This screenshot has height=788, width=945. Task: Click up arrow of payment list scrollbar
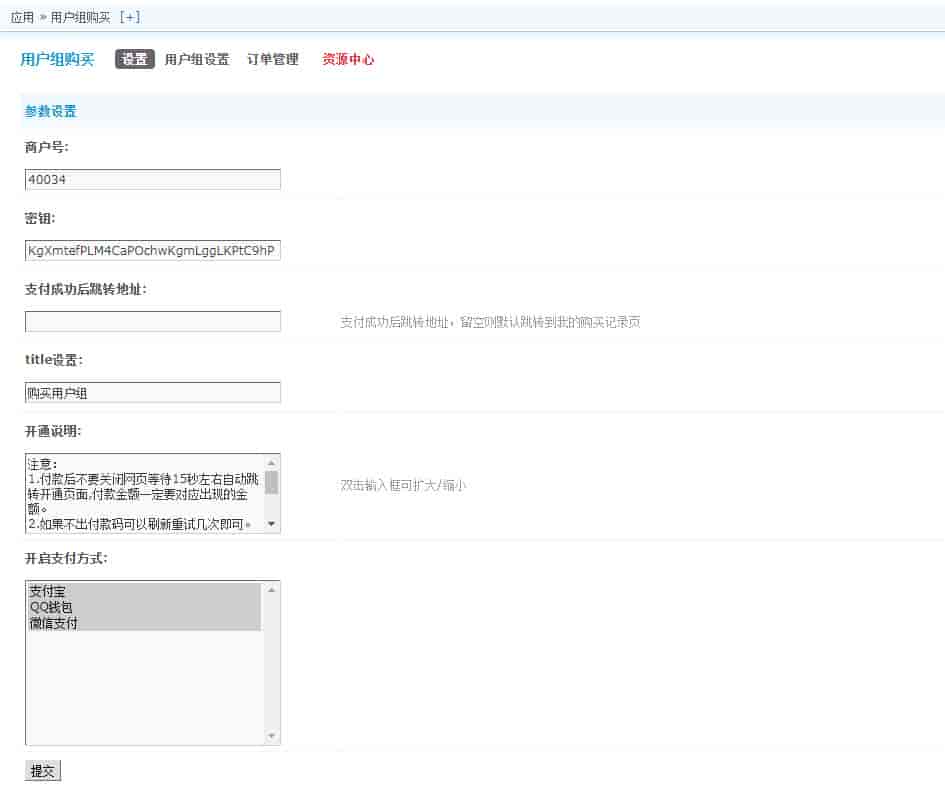(x=272, y=589)
